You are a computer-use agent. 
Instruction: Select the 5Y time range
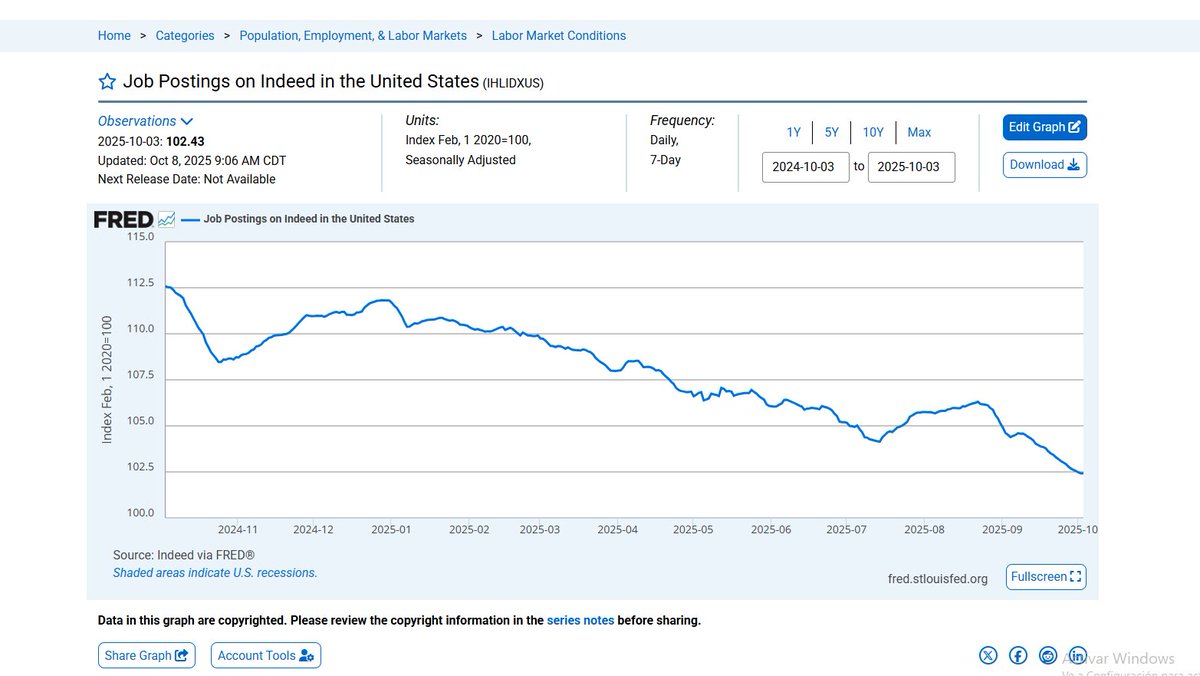coord(832,132)
